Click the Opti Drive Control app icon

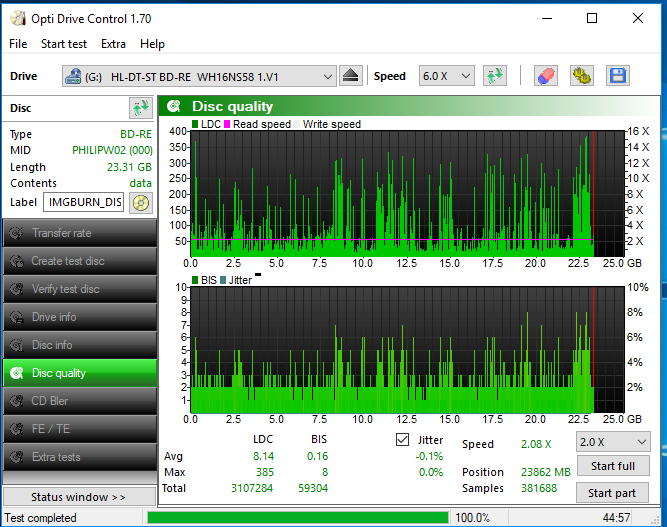[18, 19]
